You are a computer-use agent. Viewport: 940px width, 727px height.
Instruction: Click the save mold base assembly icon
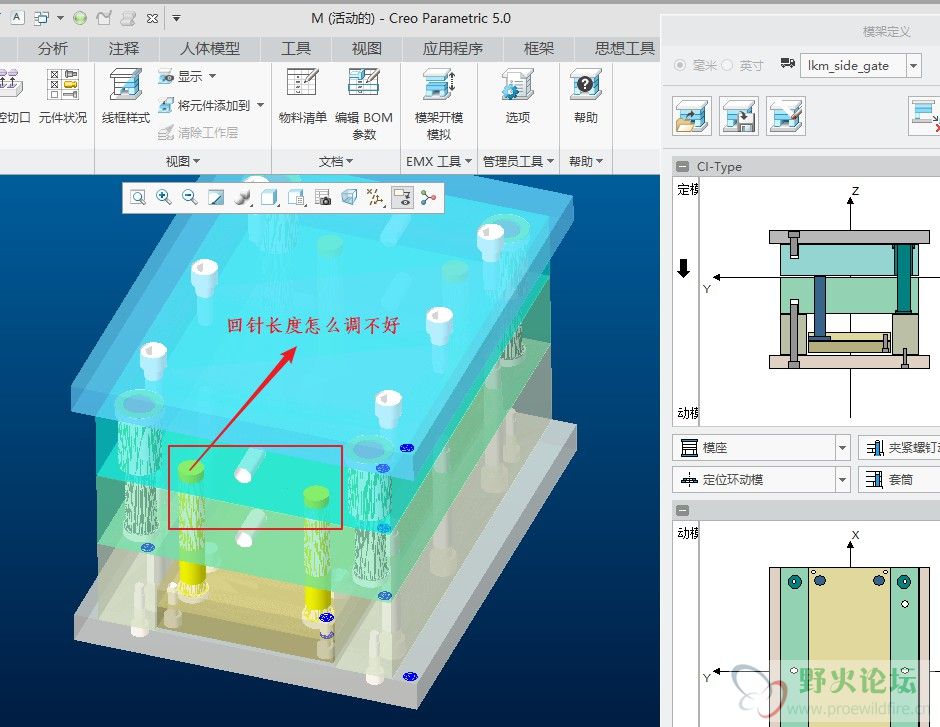(x=739, y=116)
